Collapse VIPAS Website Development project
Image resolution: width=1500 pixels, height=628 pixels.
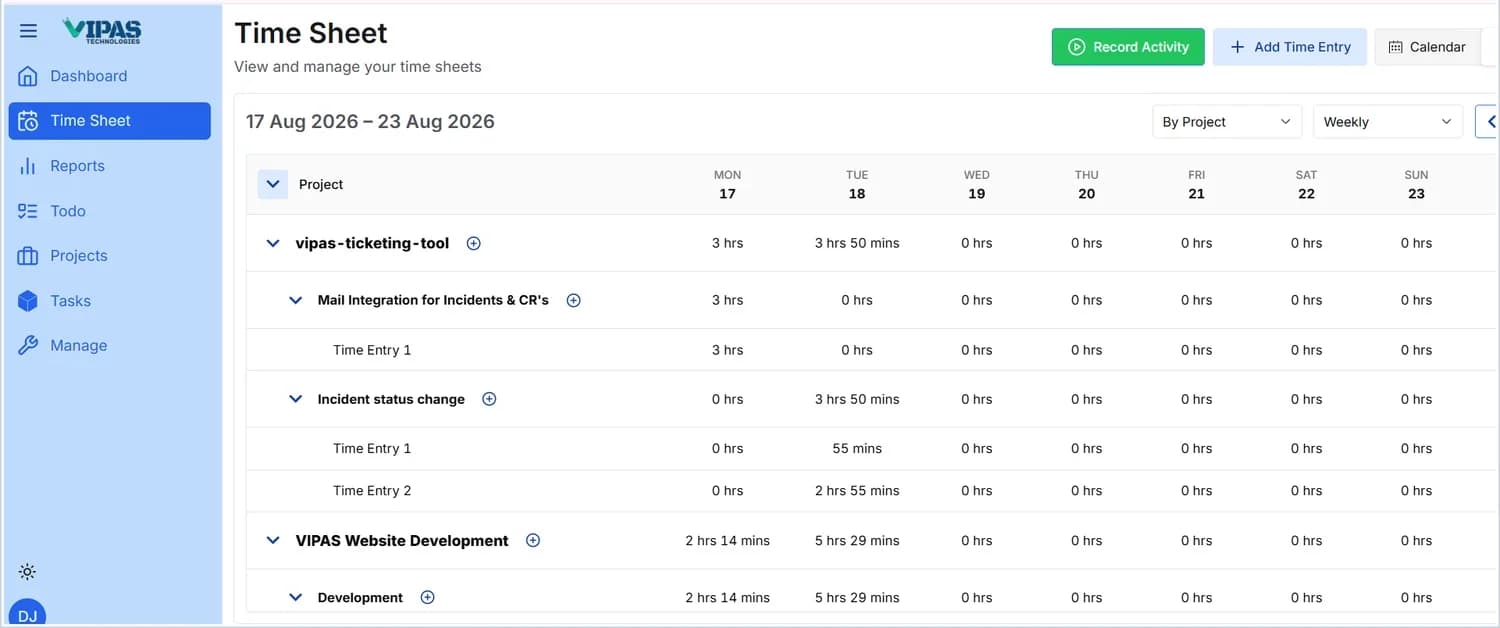(x=273, y=540)
